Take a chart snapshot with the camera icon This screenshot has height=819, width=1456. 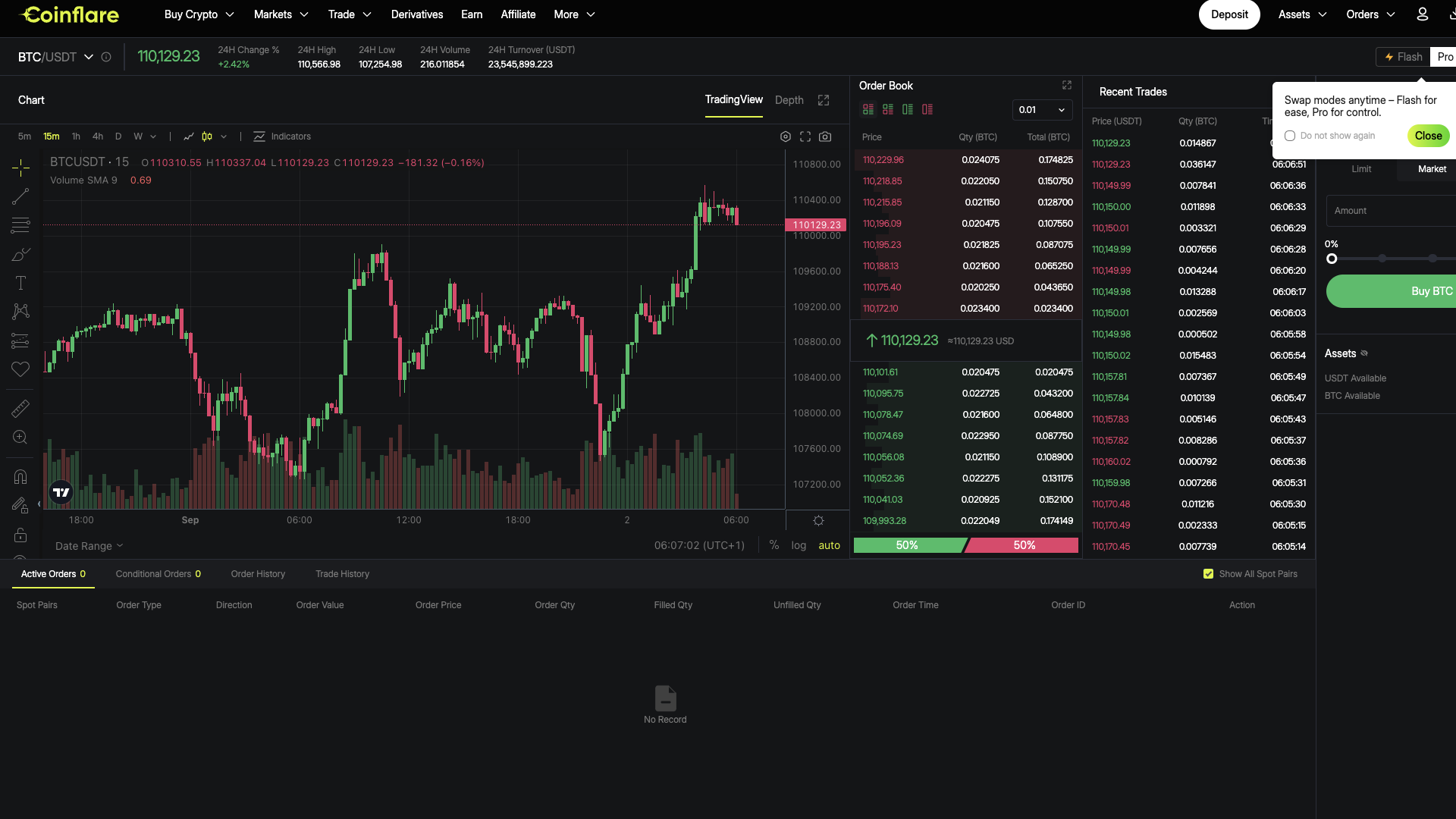[826, 136]
